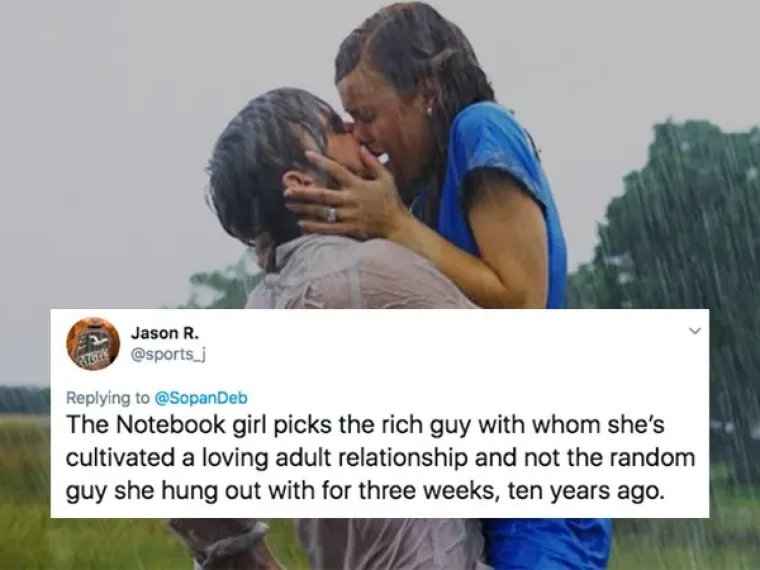Open the @sports_j handle
760x570 pixels.
coord(169,355)
